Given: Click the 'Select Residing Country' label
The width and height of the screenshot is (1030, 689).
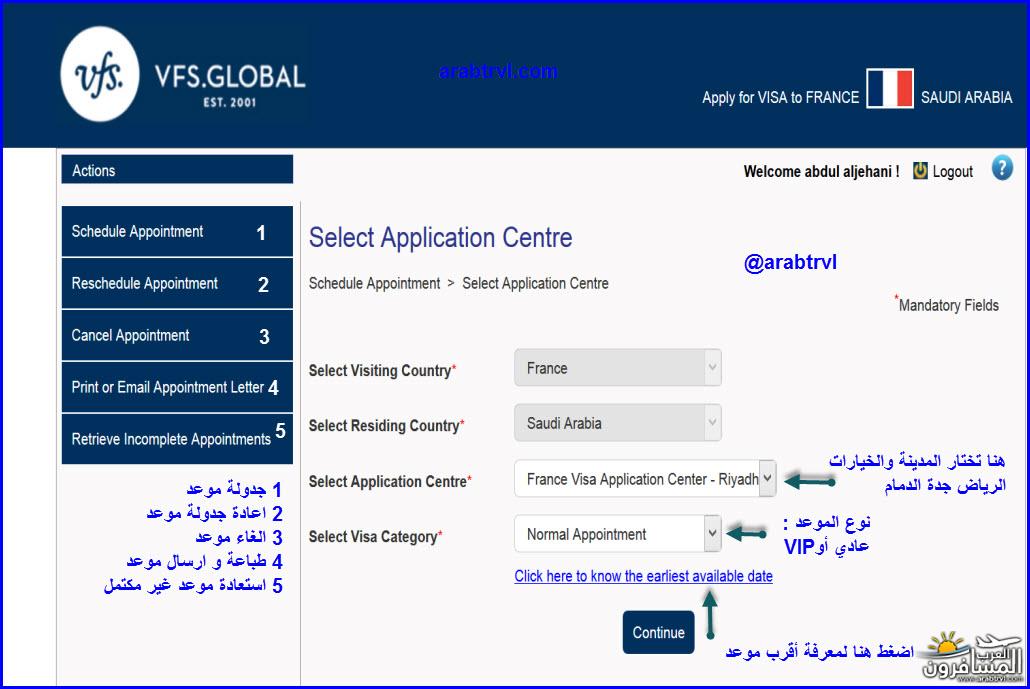Looking at the screenshot, I should pos(384,426).
